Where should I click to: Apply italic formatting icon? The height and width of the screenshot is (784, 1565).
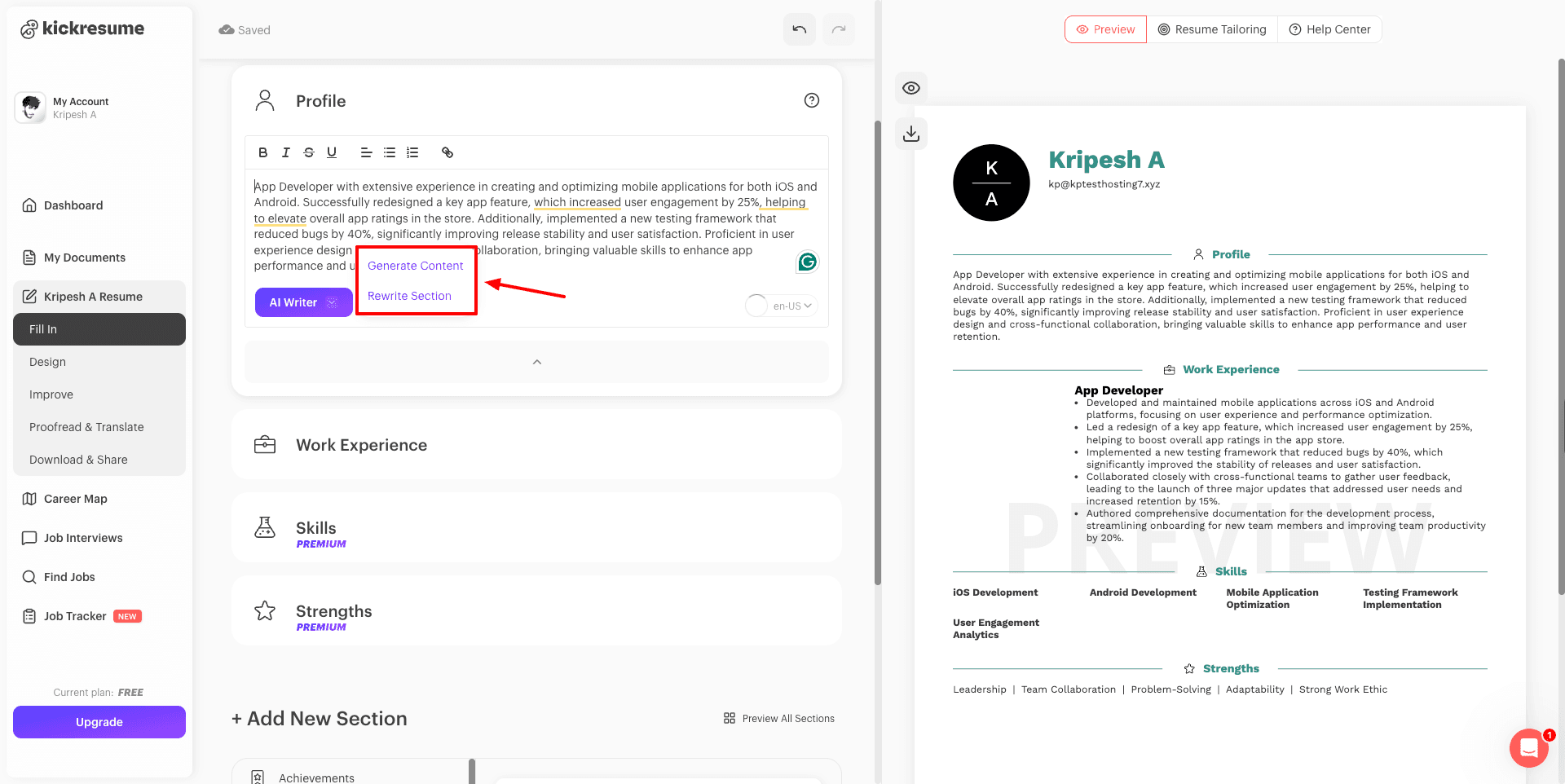(285, 152)
